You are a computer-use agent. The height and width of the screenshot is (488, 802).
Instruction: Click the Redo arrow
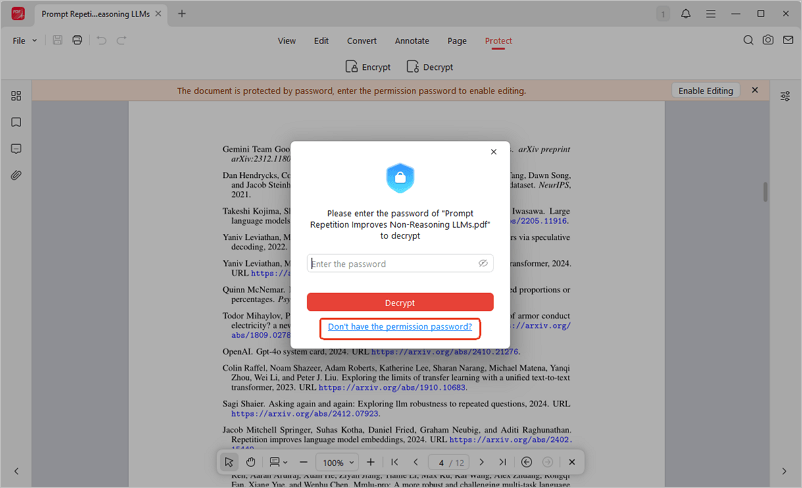[121, 40]
